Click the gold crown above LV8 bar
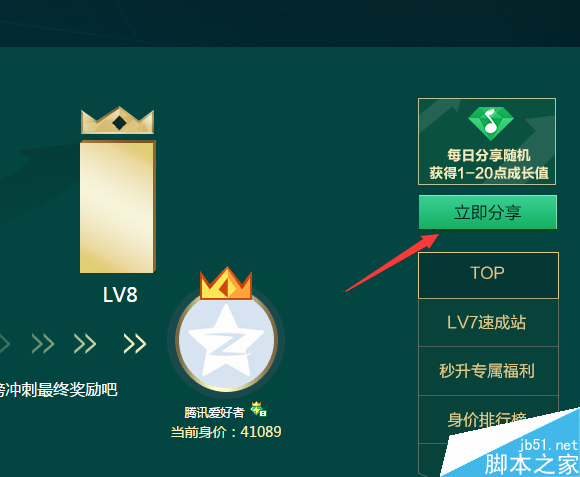 click(118, 120)
